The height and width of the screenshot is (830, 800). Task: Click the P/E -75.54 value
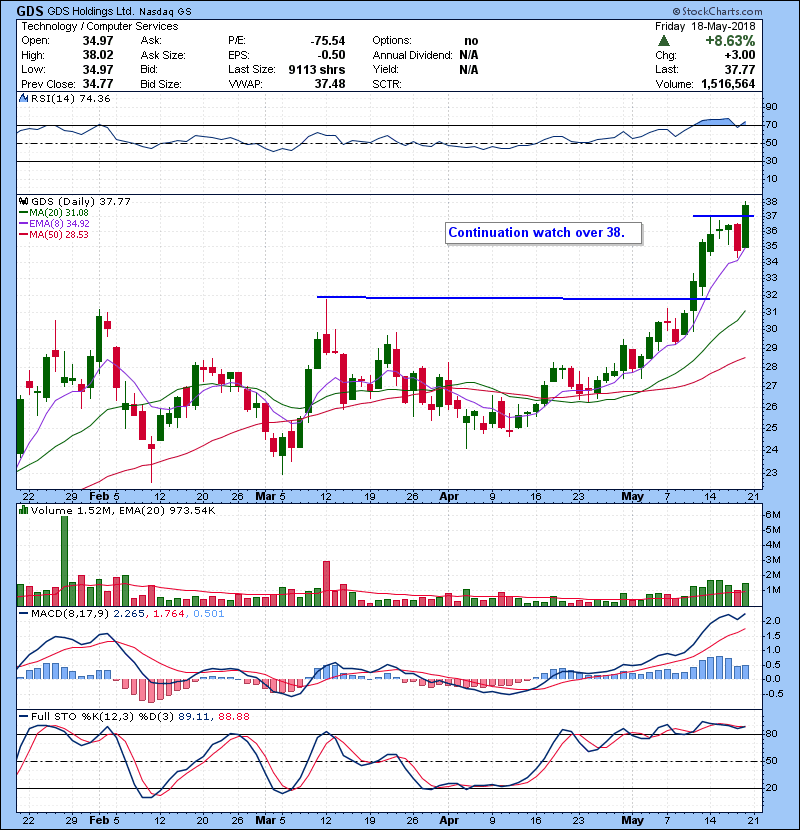[x=327, y=41]
